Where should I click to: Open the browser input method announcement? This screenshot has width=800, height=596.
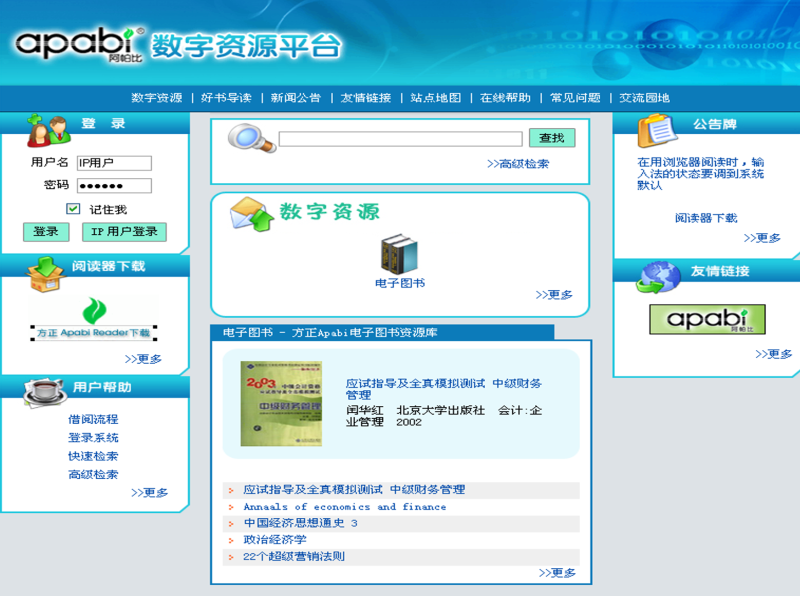(x=701, y=174)
